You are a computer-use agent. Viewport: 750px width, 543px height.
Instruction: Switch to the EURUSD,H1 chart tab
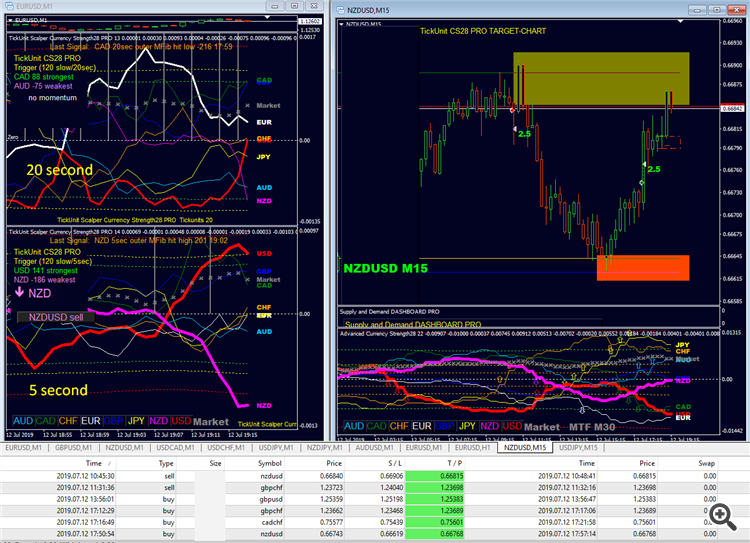coord(473,448)
